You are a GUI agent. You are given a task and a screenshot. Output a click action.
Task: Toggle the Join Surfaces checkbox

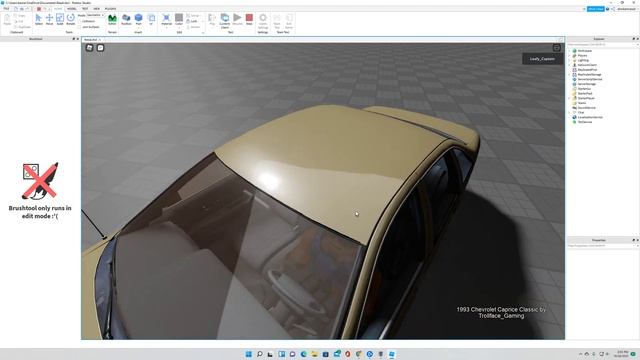[80, 27]
